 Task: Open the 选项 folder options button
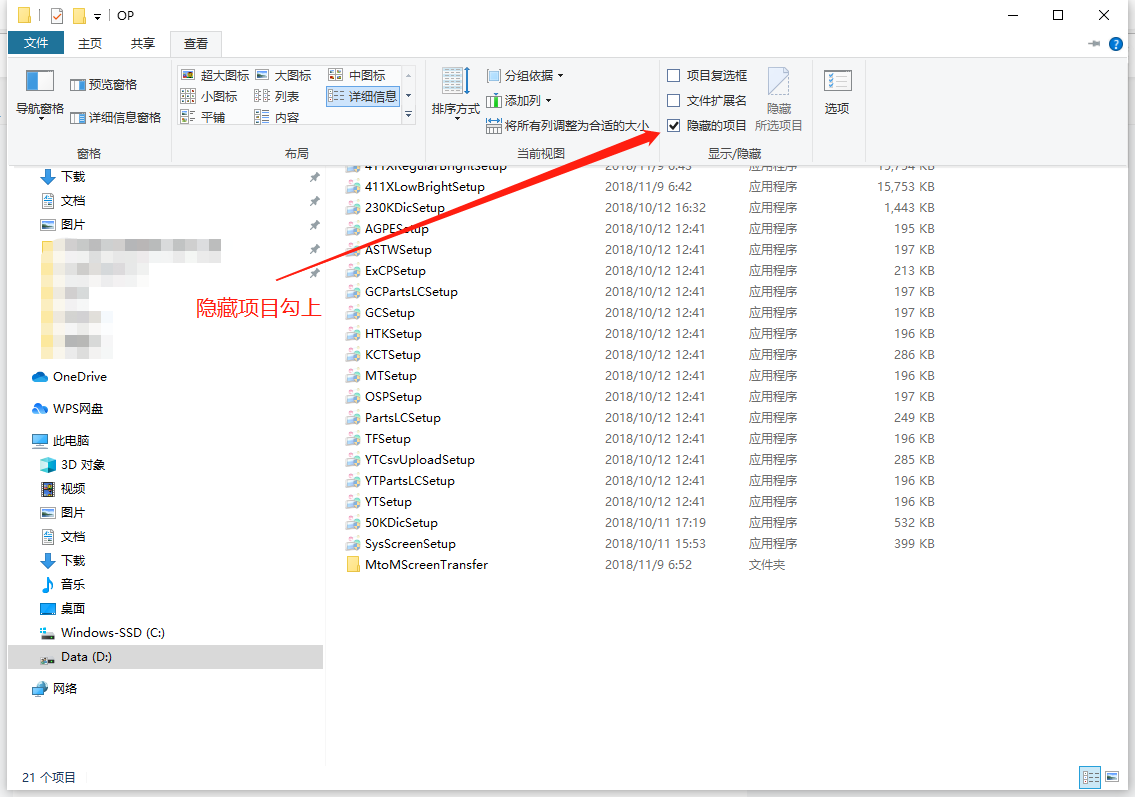click(837, 93)
